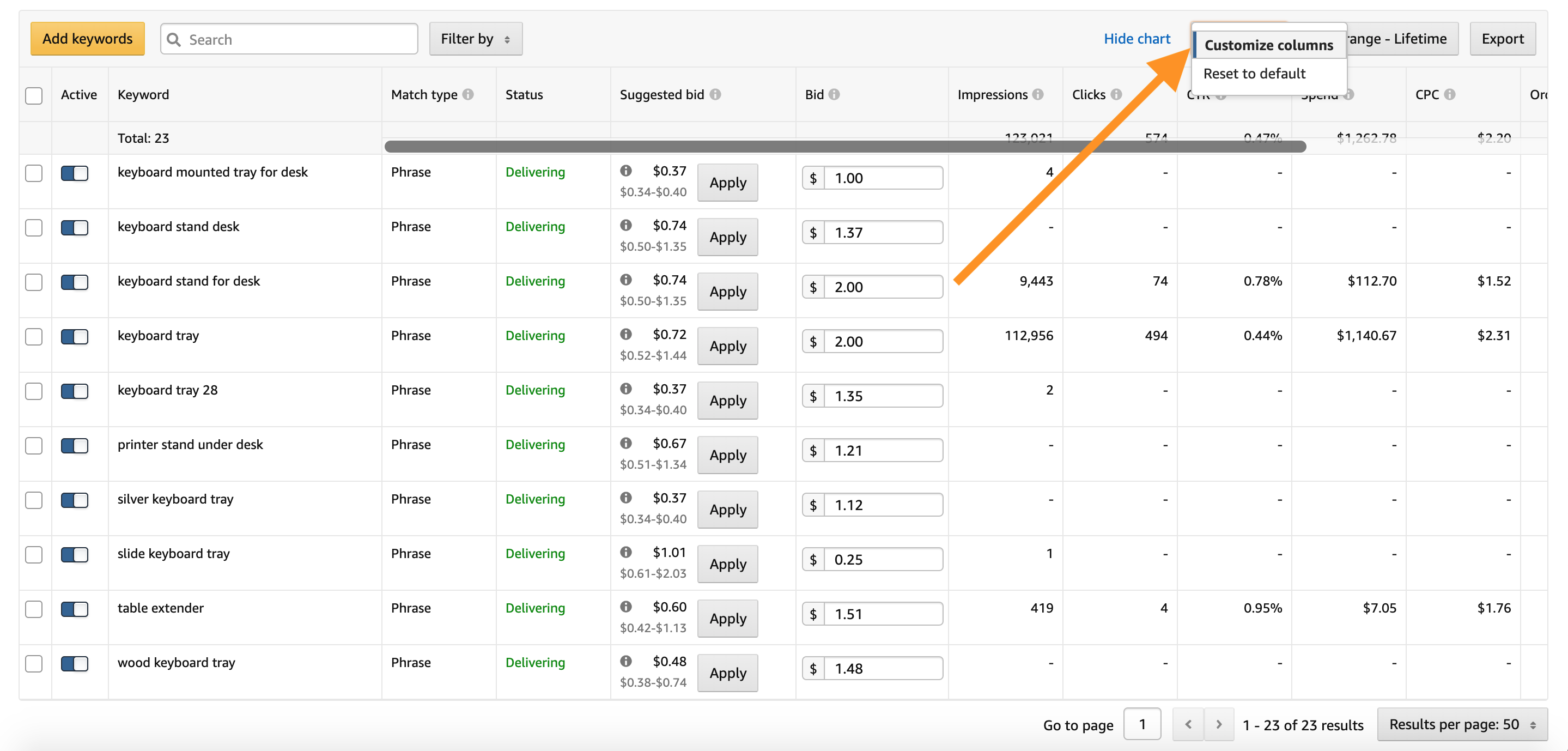Choose Reset to default menu option
Screen dimensions: 1568x751
pos(1254,74)
